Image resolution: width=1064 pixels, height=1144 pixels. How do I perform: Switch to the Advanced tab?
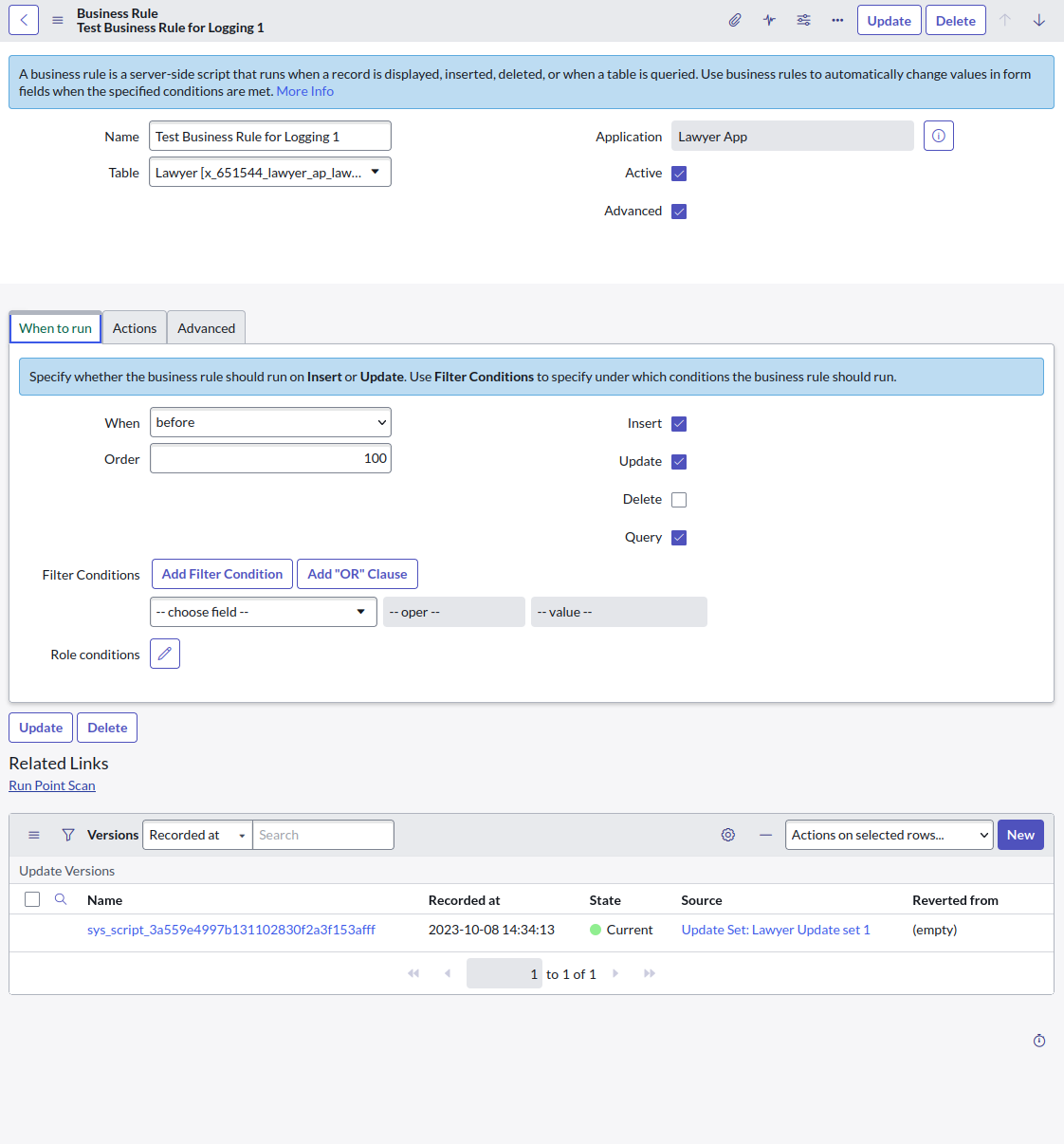point(207,328)
